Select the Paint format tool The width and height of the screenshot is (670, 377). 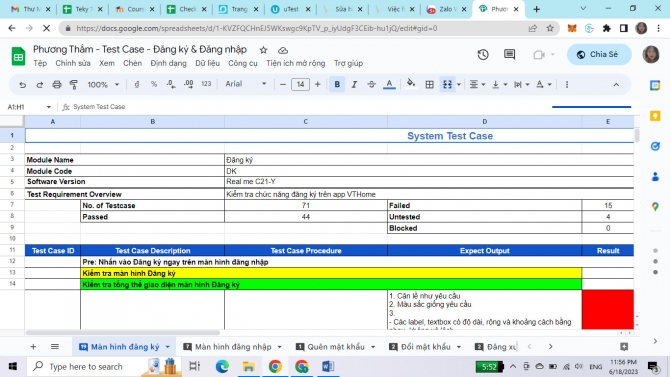tap(73, 85)
